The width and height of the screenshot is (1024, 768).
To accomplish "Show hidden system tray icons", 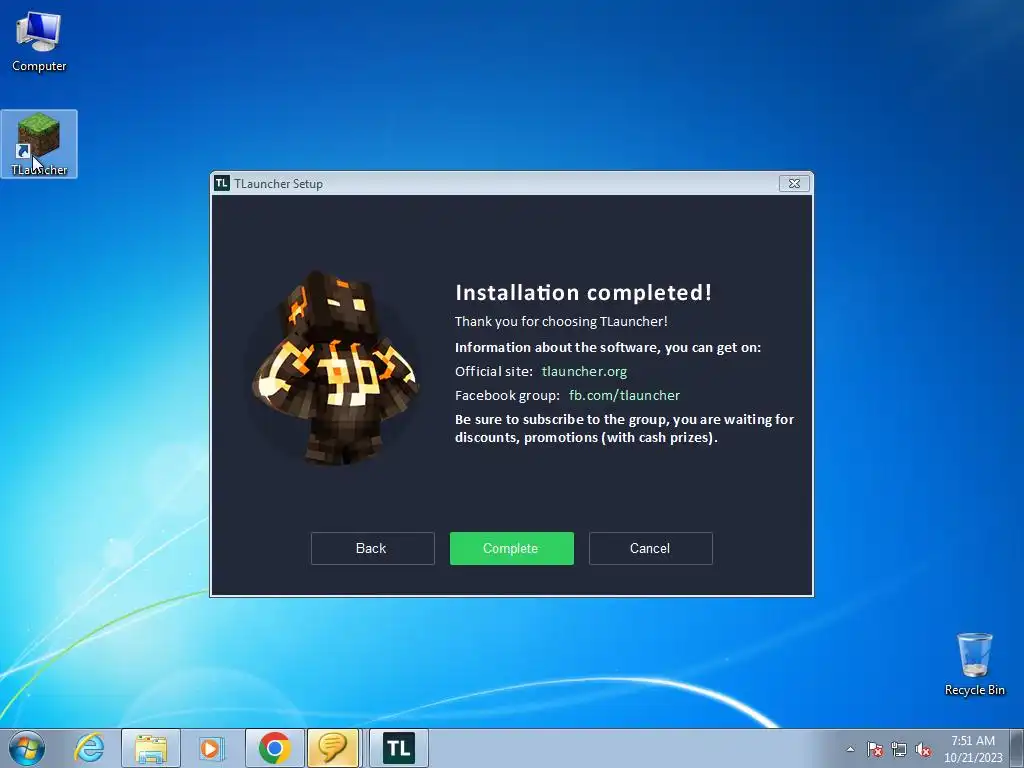I will click(850, 749).
